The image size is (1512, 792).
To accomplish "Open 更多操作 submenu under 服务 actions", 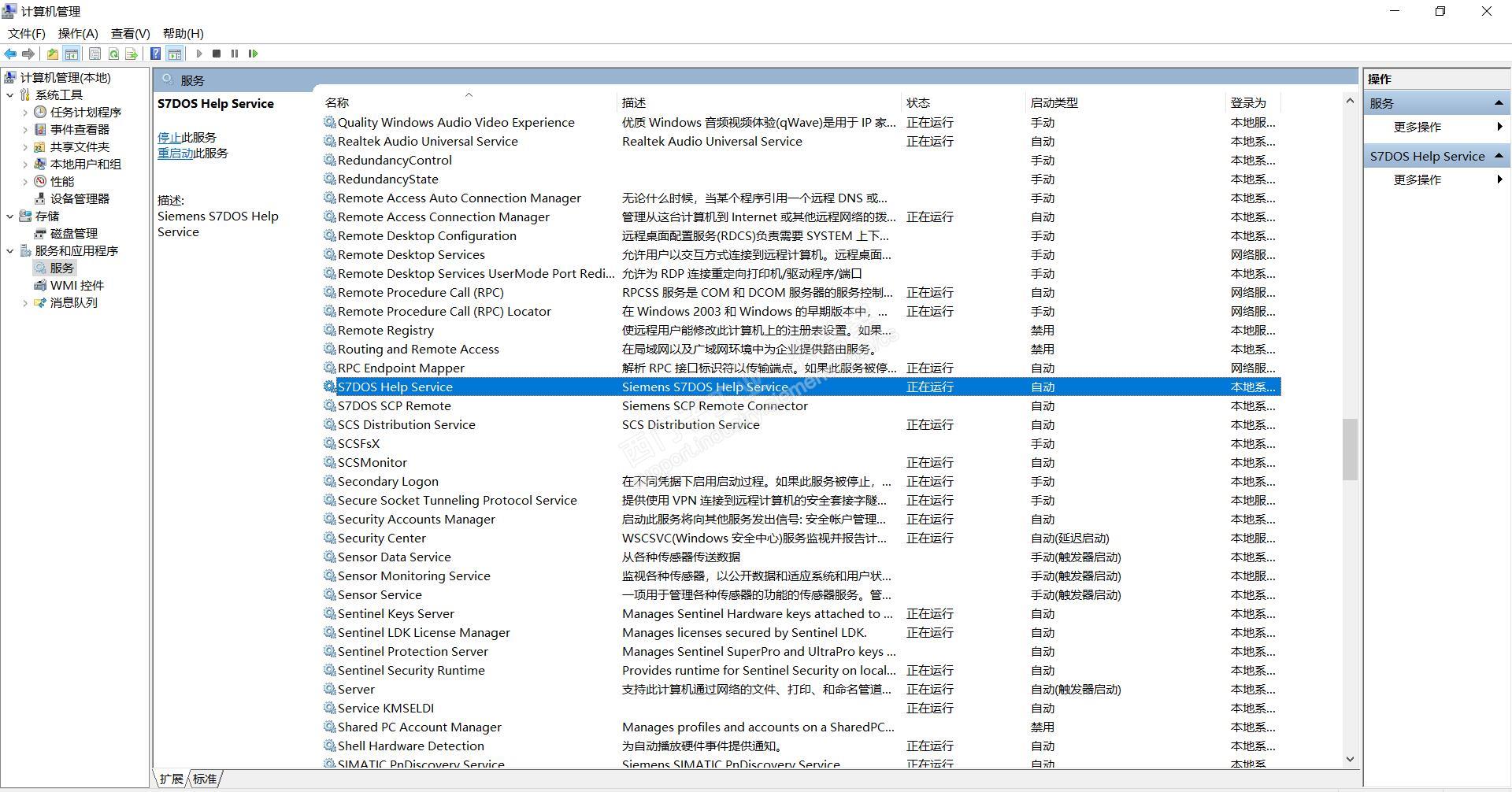I will tap(1438, 127).
